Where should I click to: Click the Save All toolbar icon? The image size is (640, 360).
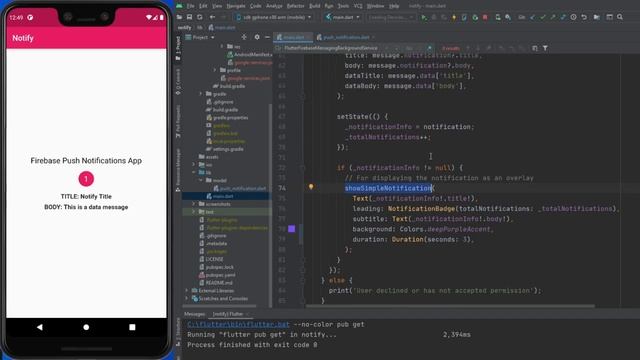[x=189, y=17]
